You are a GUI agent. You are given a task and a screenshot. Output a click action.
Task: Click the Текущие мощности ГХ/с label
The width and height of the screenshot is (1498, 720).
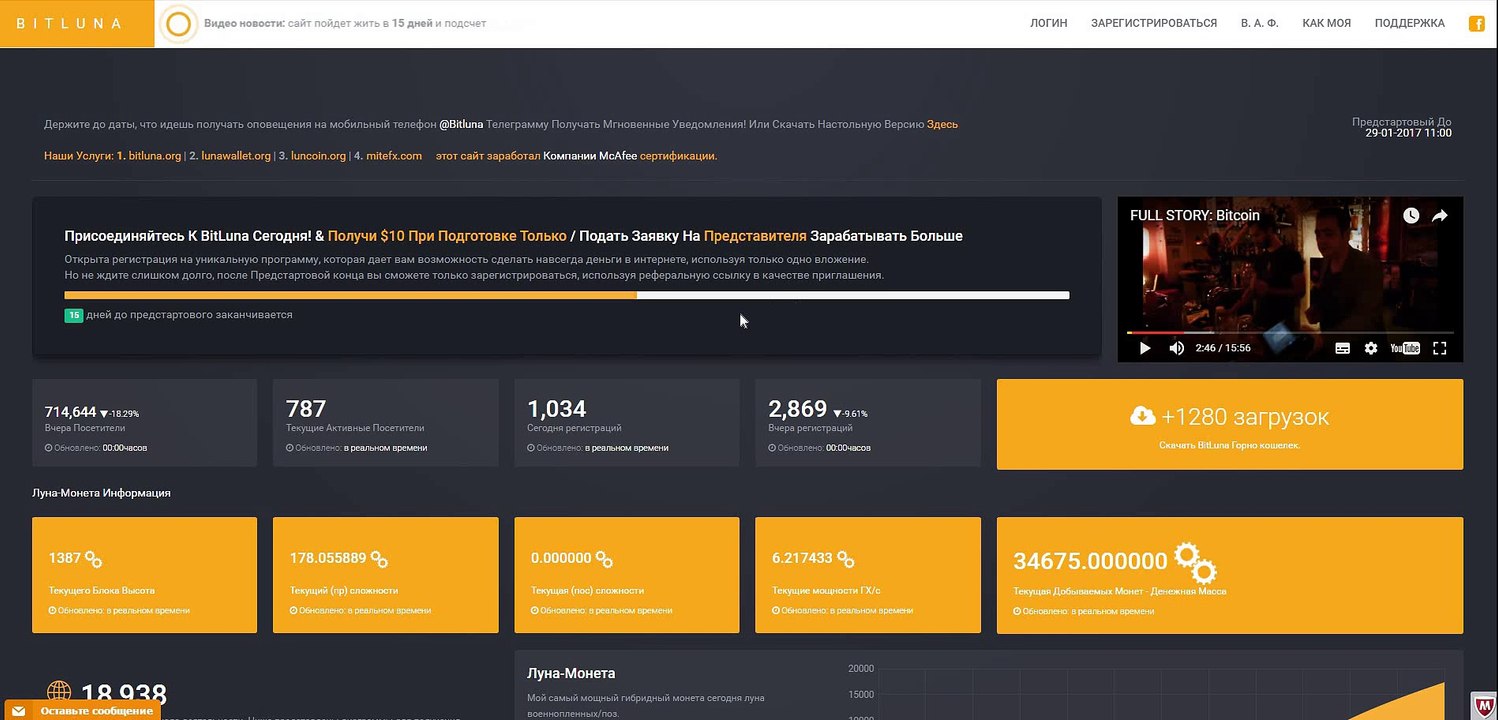826,591
